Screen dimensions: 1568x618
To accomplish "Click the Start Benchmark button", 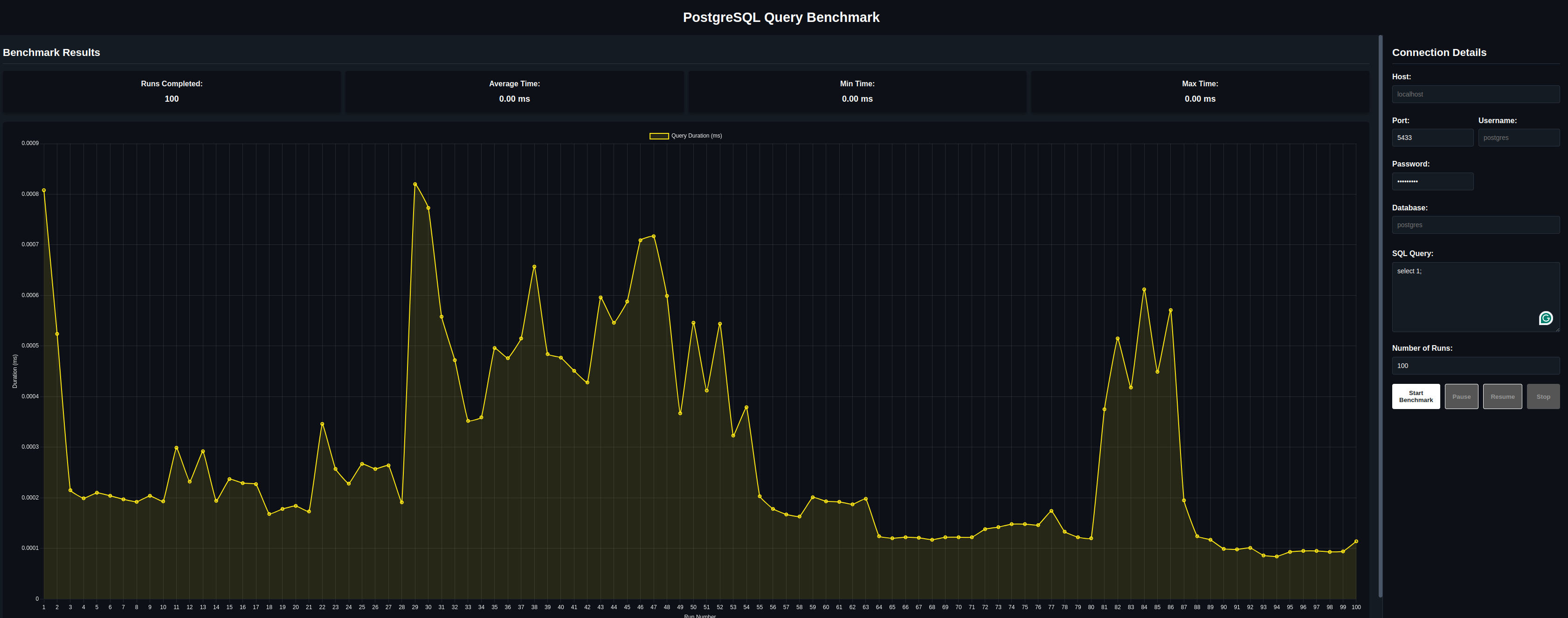I will coord(1416,396).
